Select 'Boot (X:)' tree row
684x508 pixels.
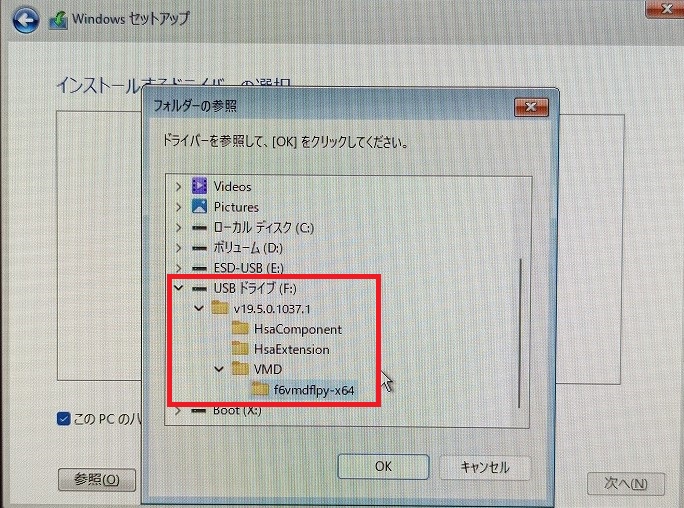click(237, 410)
